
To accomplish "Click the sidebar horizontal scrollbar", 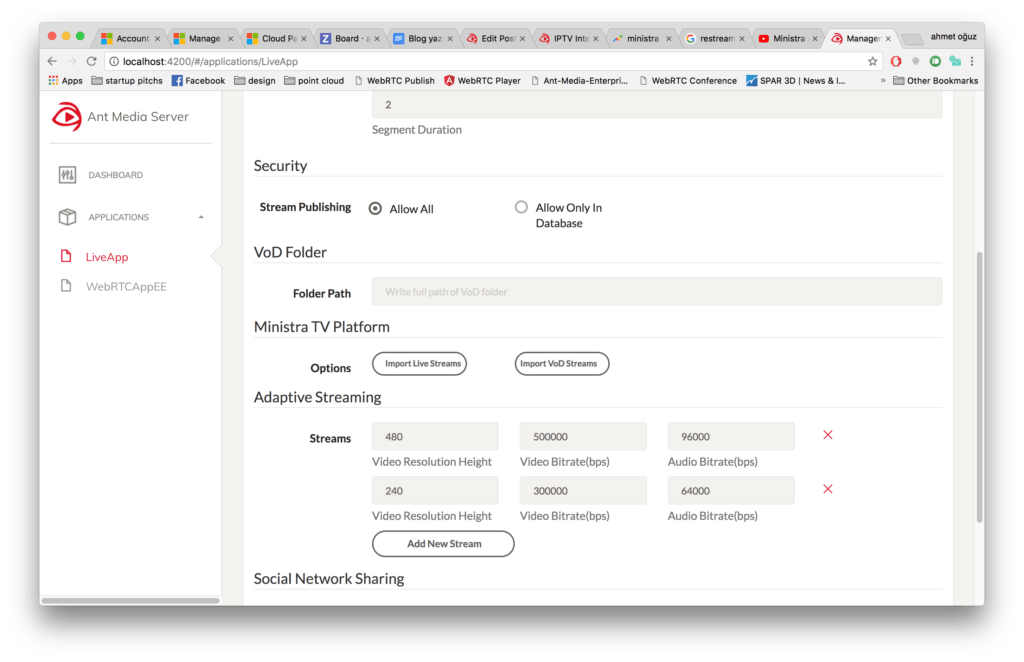I will (x=131, y=600).
